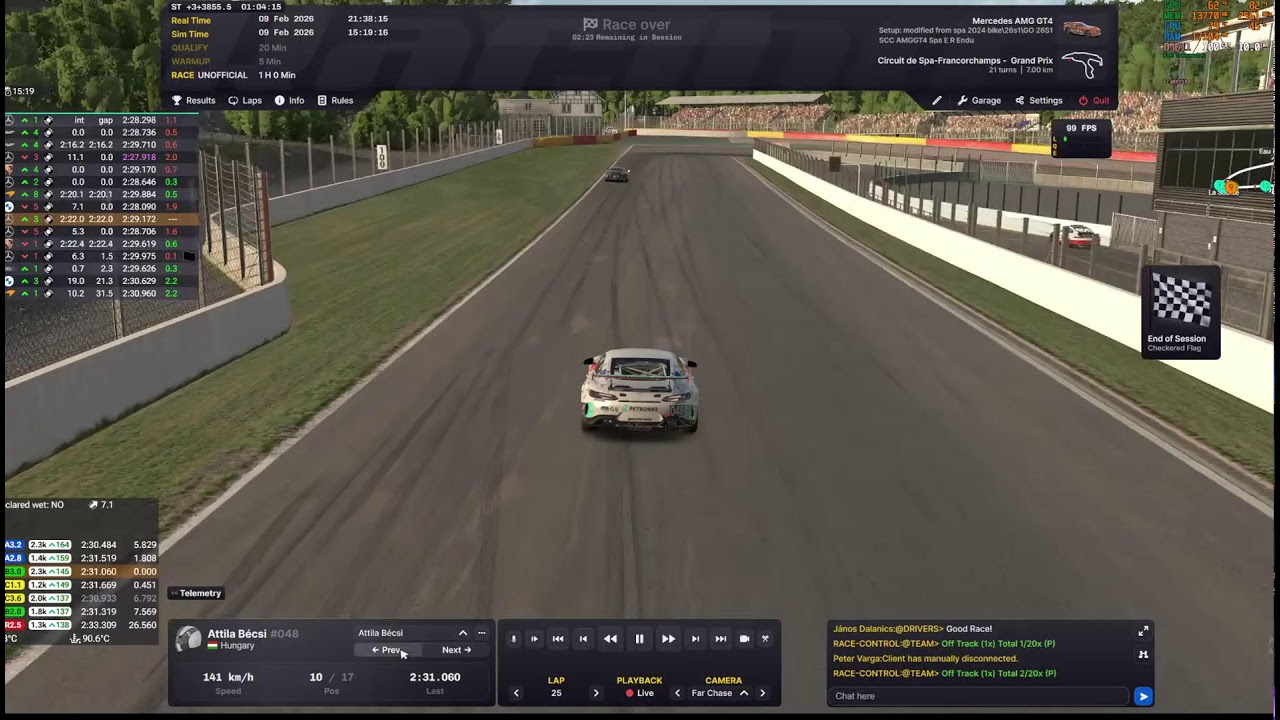Viewport: 1280px width, 720px height.
Task: Click the End of Session checkered flag
Action: 1180,312
